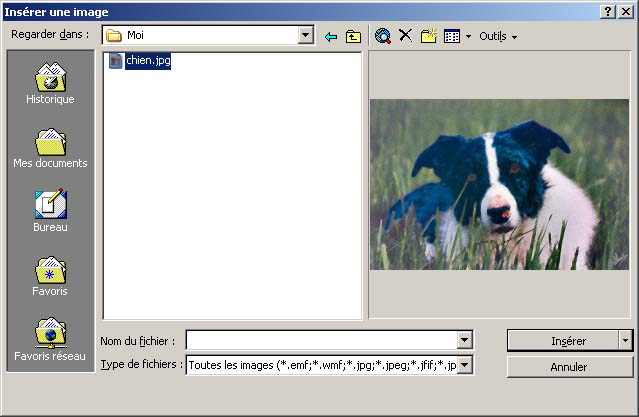Go up one folder level

[353, 36]
